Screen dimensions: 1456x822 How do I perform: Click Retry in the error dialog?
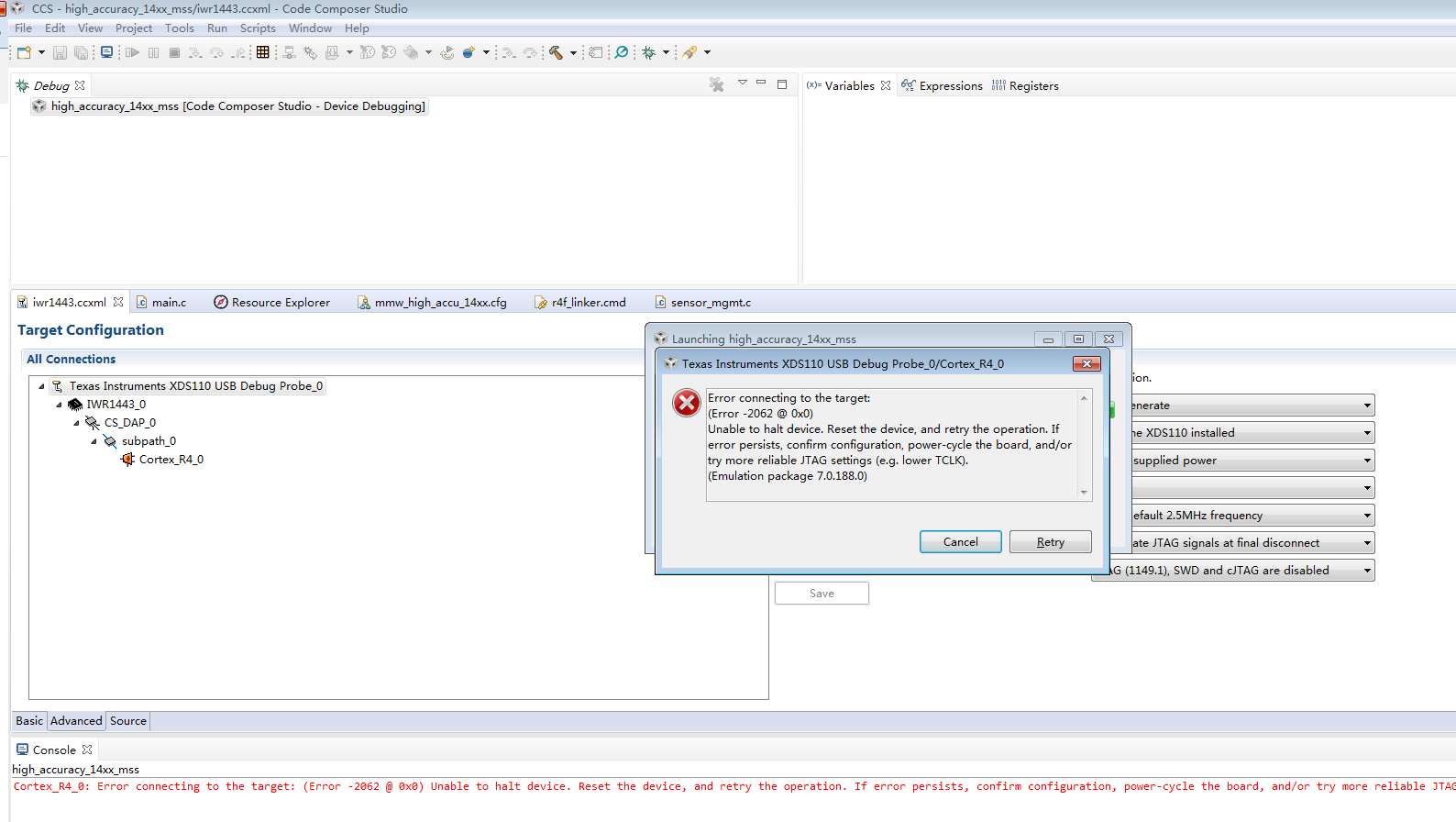coord(1051,542)
